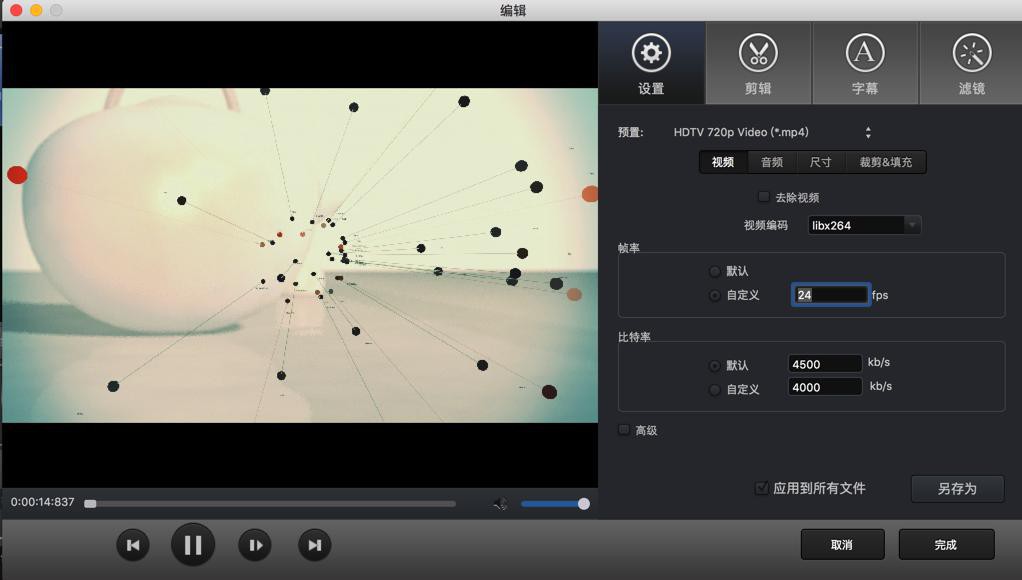Viewport: 1022px width, 580px height.
Task: Open the 预置 preset dropdown
Action: (x=772, y=132)
